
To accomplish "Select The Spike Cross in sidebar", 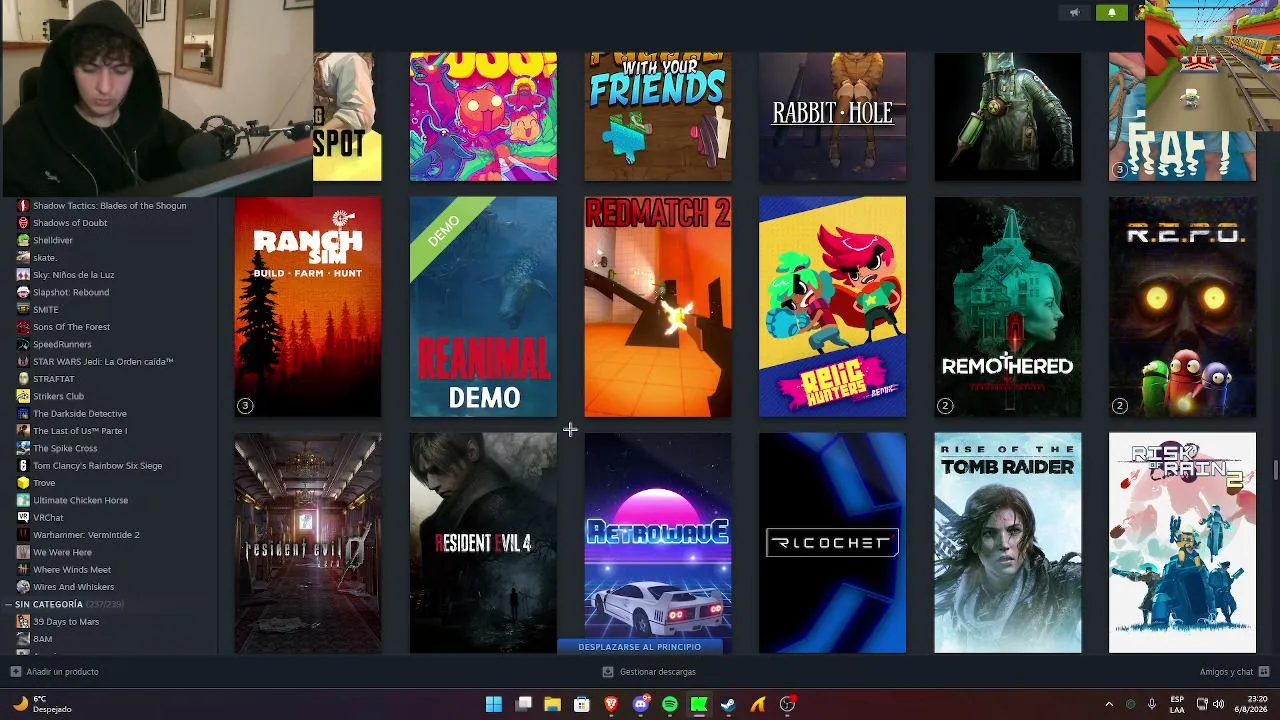I will pyautogui.click(x=65, y=448).
